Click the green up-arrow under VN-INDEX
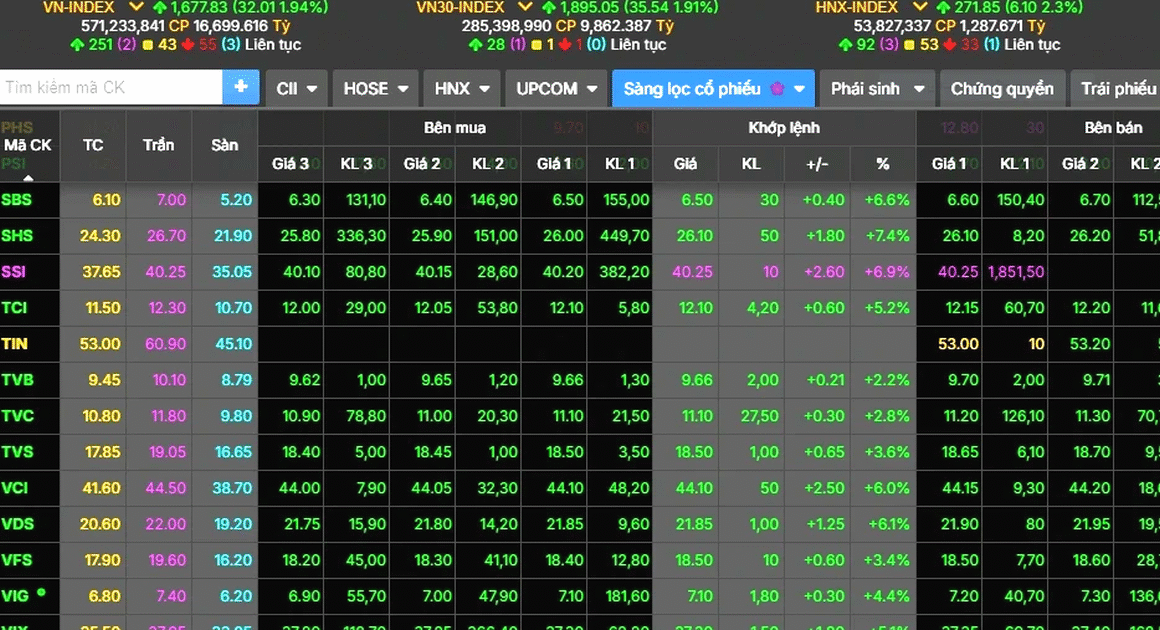Viewport: 1160px width, 630px height. (77, 45)
